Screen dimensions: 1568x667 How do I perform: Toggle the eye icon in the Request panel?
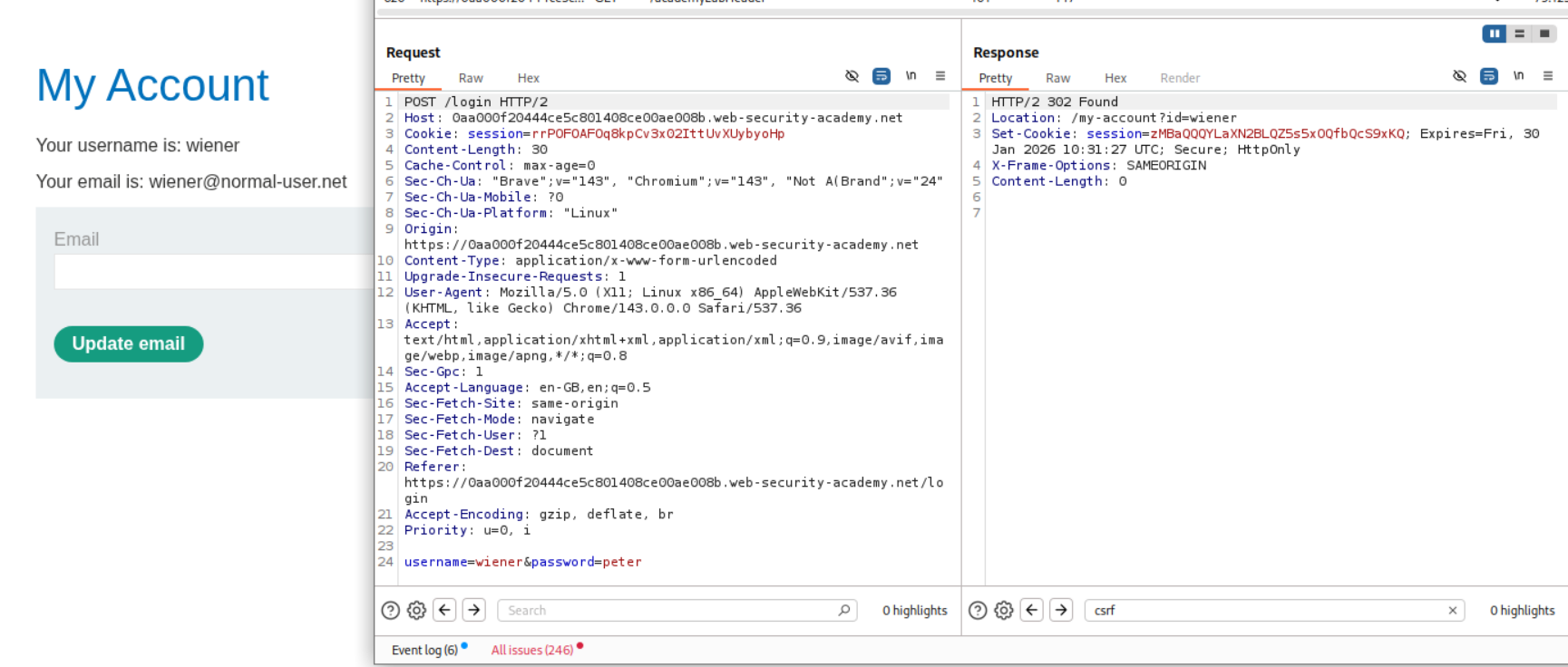852,76
